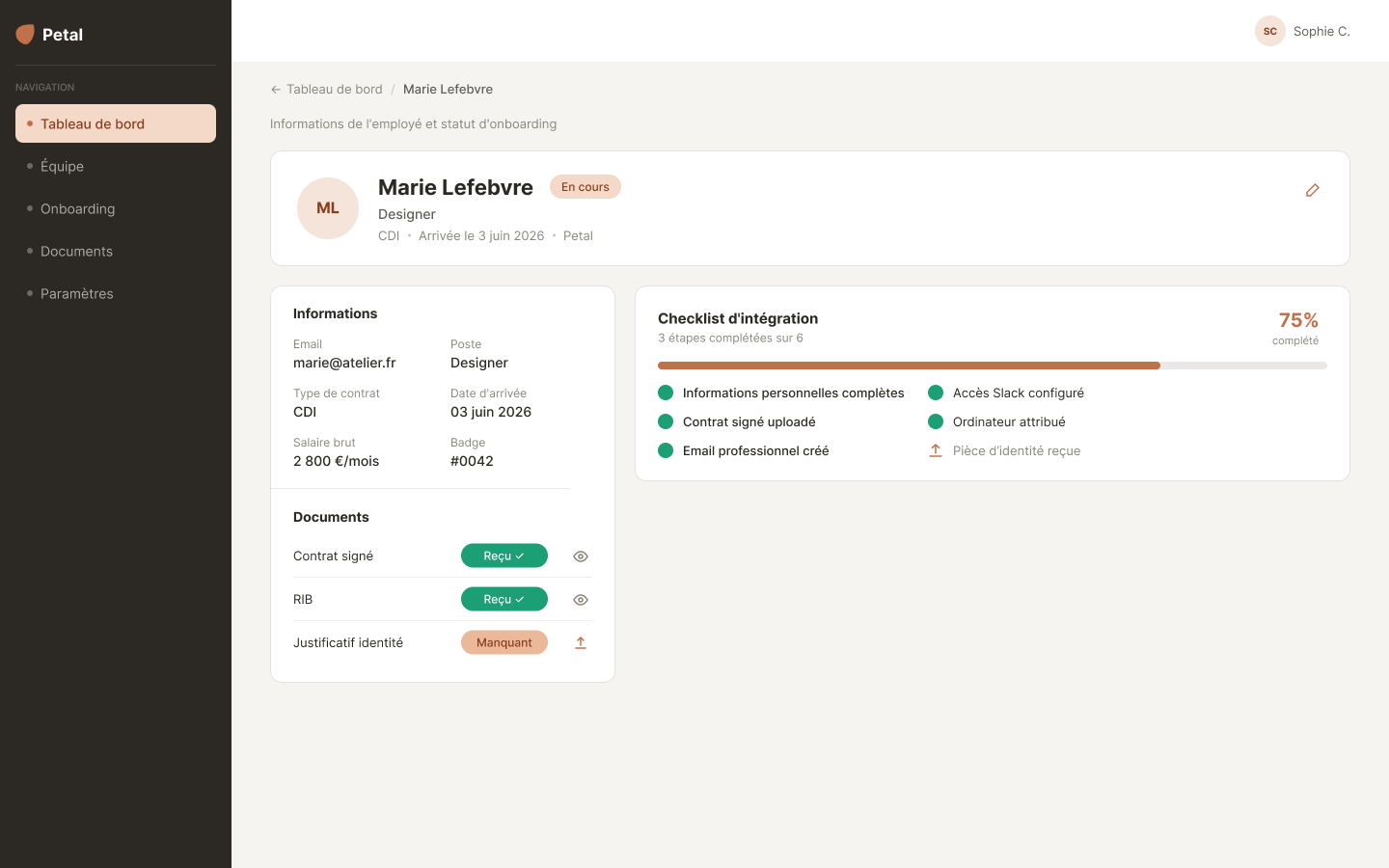Click the 2 800 €/mois salary value

(x=337, y=461)
